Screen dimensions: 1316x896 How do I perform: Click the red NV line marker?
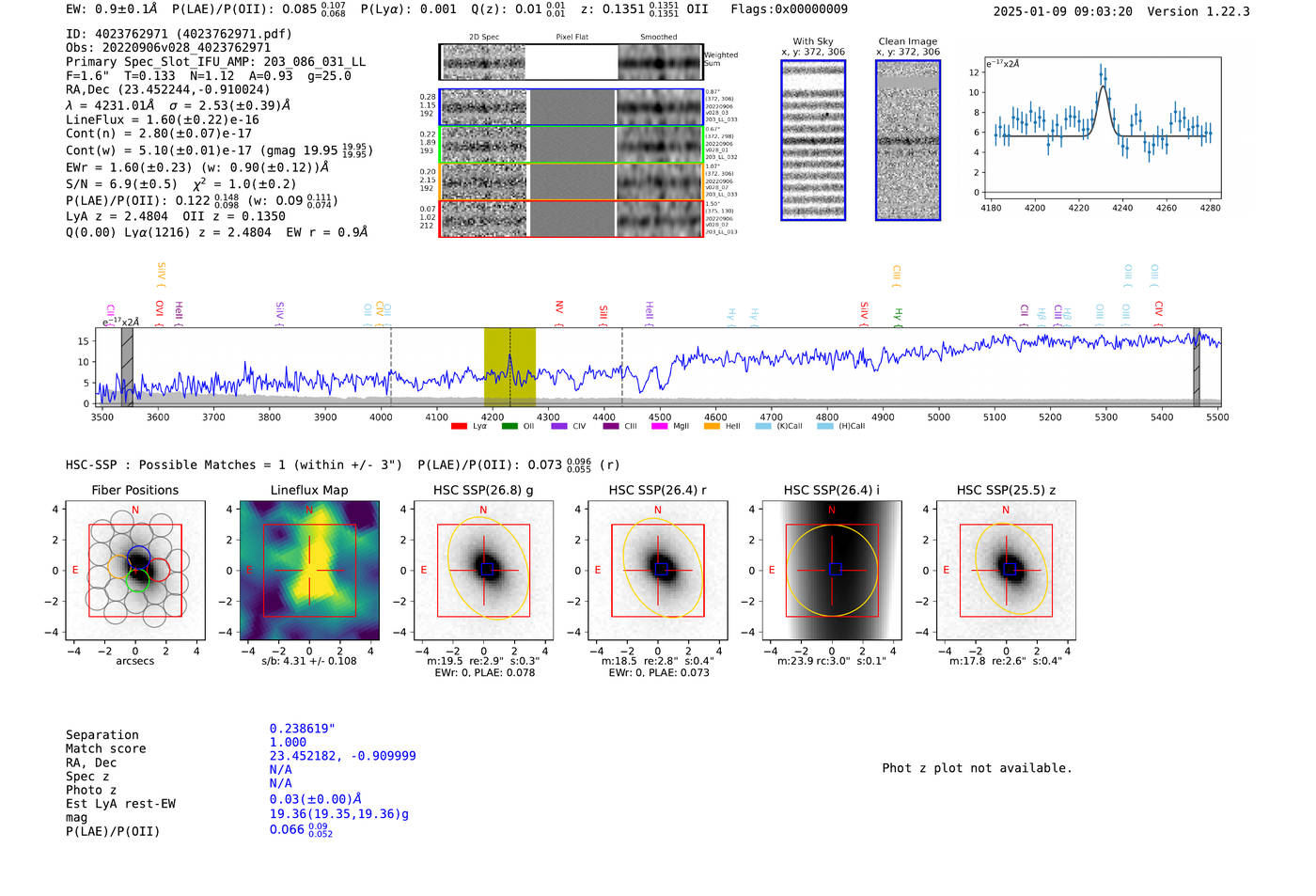559,312
